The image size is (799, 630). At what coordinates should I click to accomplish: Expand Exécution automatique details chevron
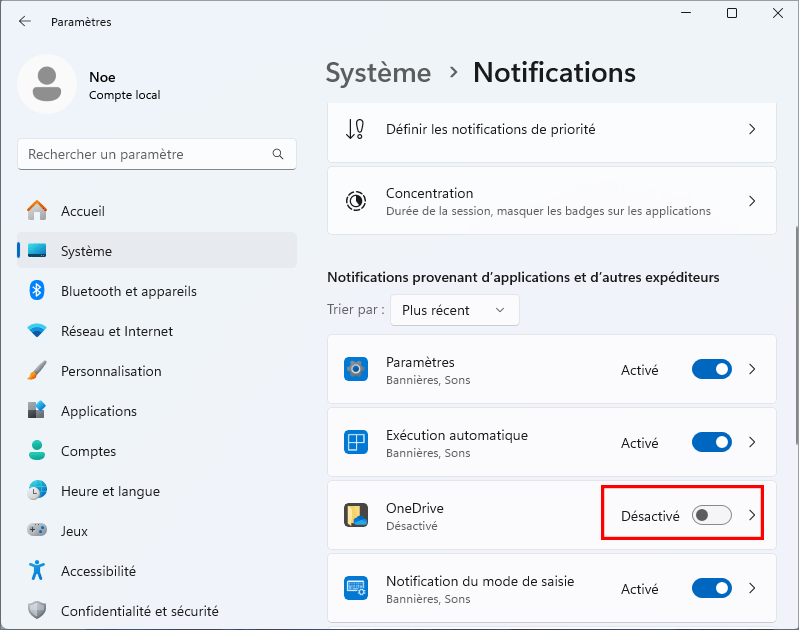[752, 442]
